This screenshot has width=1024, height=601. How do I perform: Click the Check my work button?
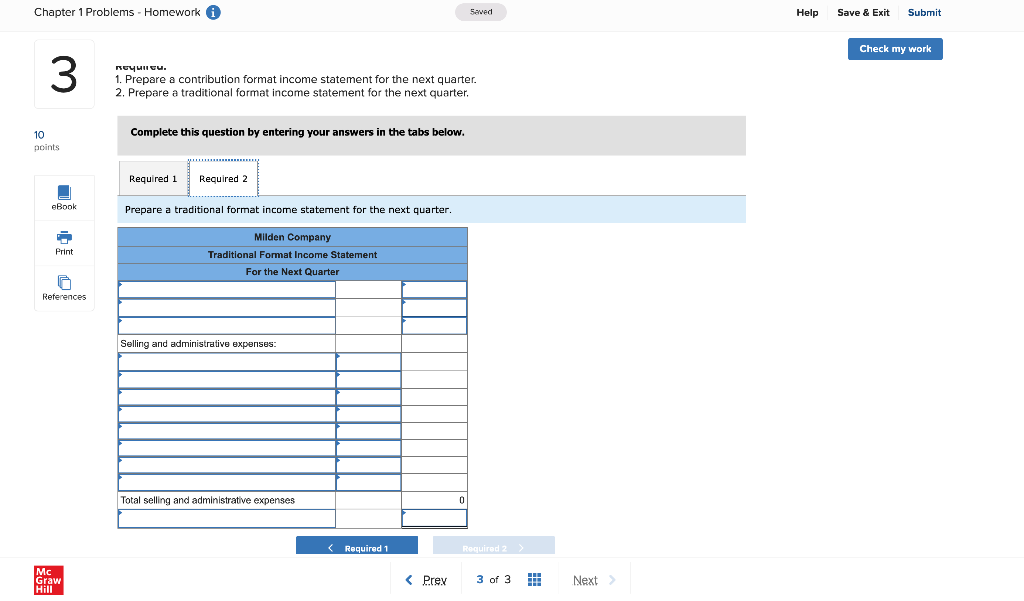coord(895,49)
